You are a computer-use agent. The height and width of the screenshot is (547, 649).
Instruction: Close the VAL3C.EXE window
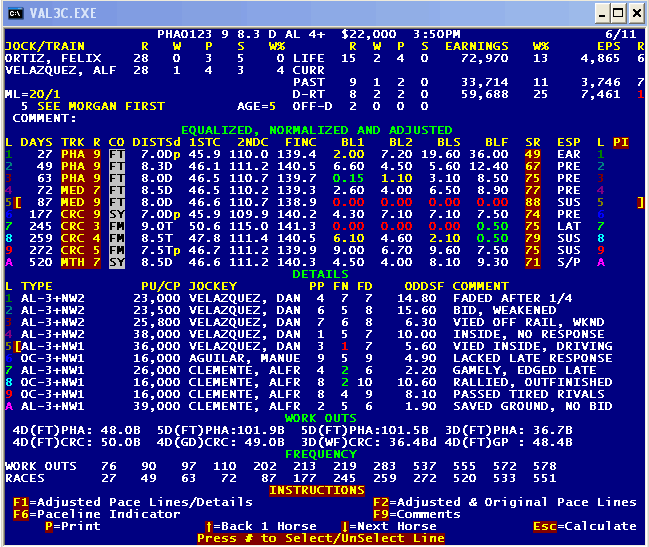coord(637,14)
